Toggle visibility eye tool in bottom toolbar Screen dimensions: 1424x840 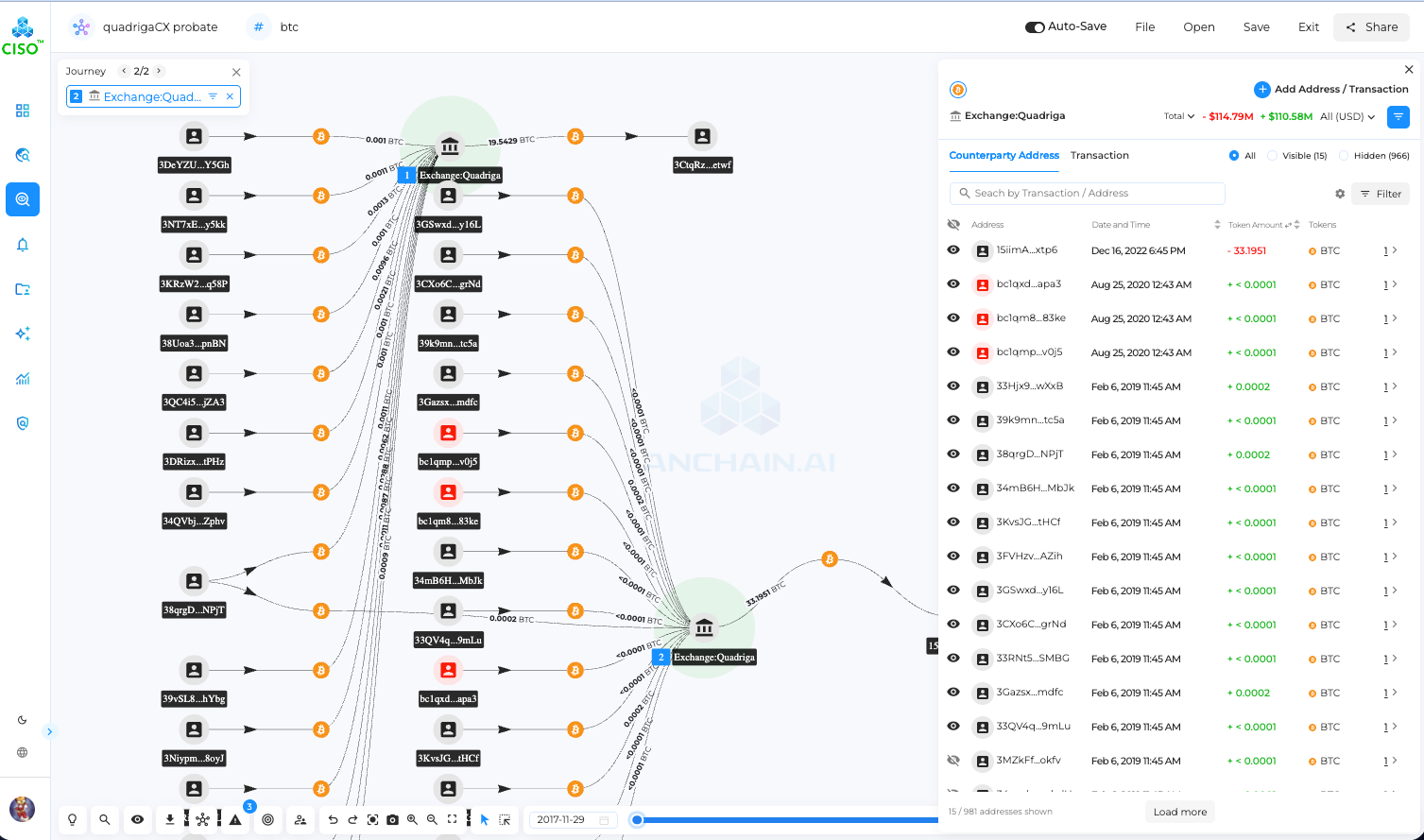point(138,820)
